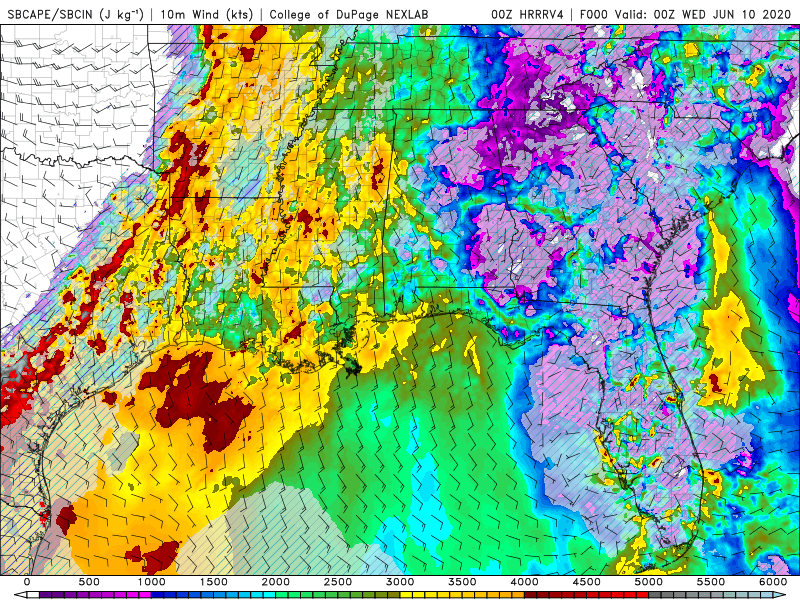Click the "Valid: 00Z WED JUN 10 2020" text

click(704, 14)
